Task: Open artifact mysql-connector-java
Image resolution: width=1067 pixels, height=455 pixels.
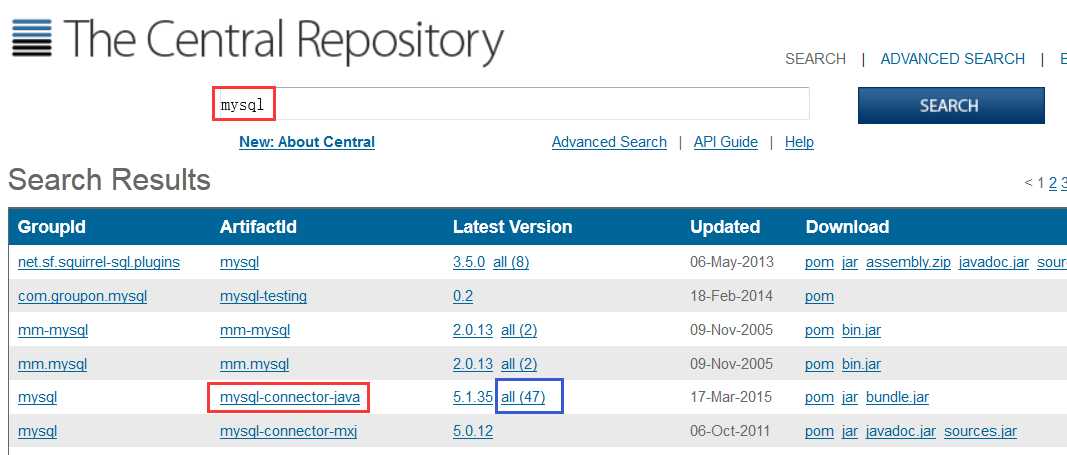Action: pos(289,397)
